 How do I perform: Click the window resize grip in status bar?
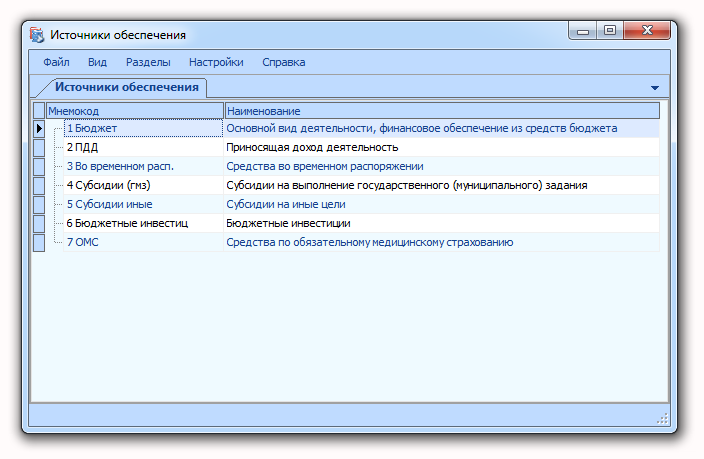pyautogui.click(x=662, y=419)
